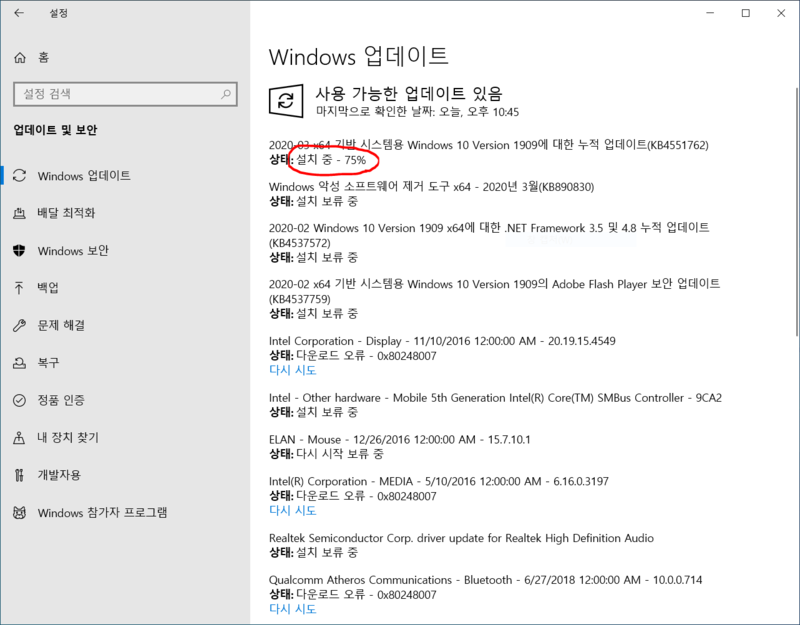This screenshot has height=625, width=800.
Task: Click the 백업 upward arrow icon
Action: tap(19, 288)
